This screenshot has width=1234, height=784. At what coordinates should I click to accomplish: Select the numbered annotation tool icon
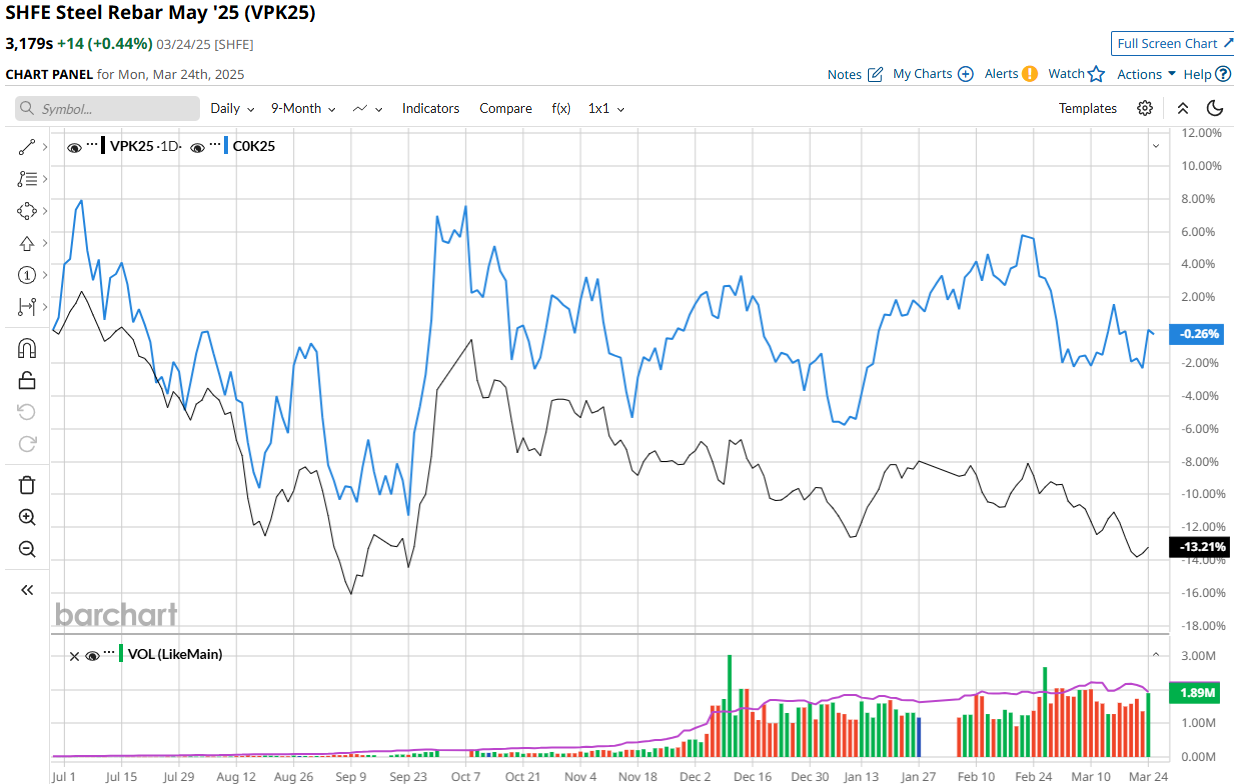click(x=27, y=275)
